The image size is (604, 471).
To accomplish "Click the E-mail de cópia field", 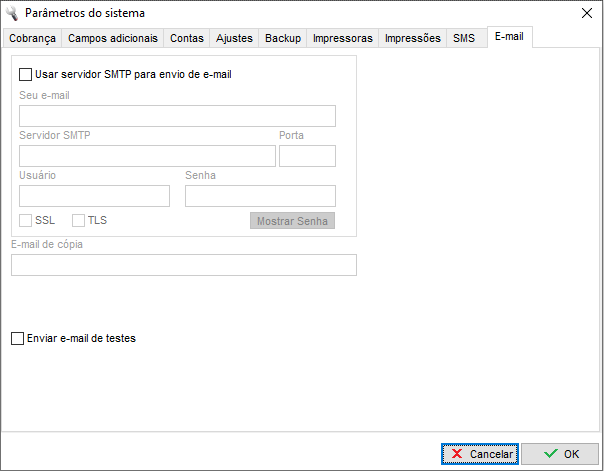I will [x=183, y=265].
